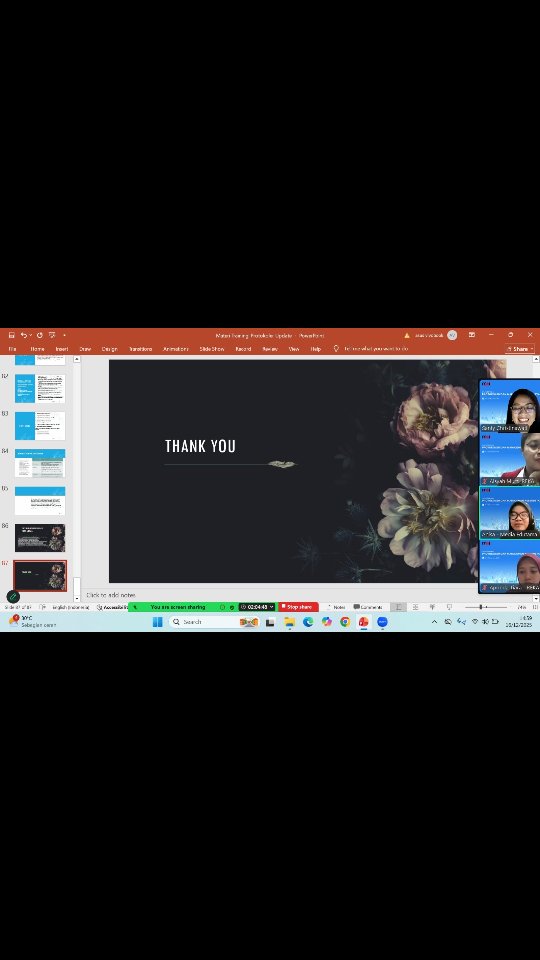
Task: Click the slide number indicator in status bar
Action: [18, 607]
